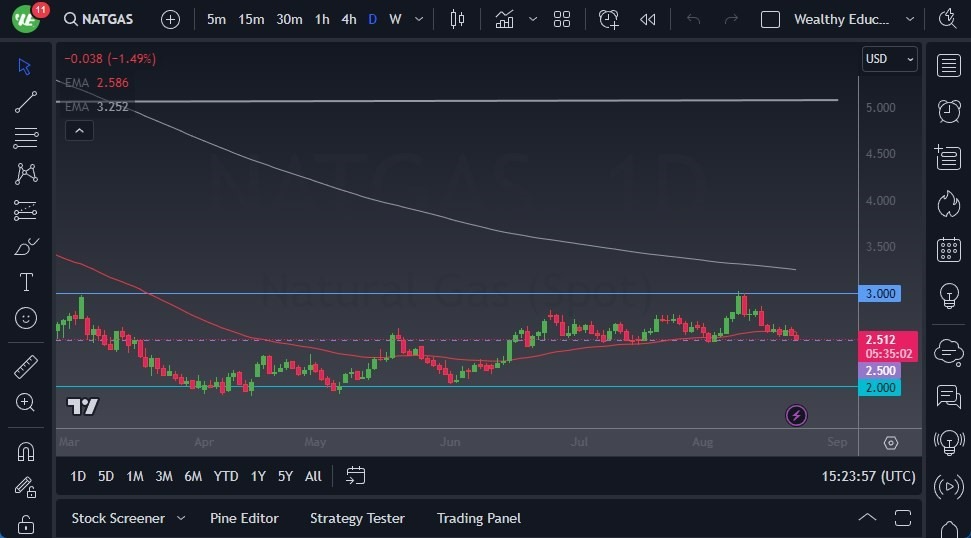Toggle the lock all drawings icon
971x538 pixels.
click(x=26, y=524)
